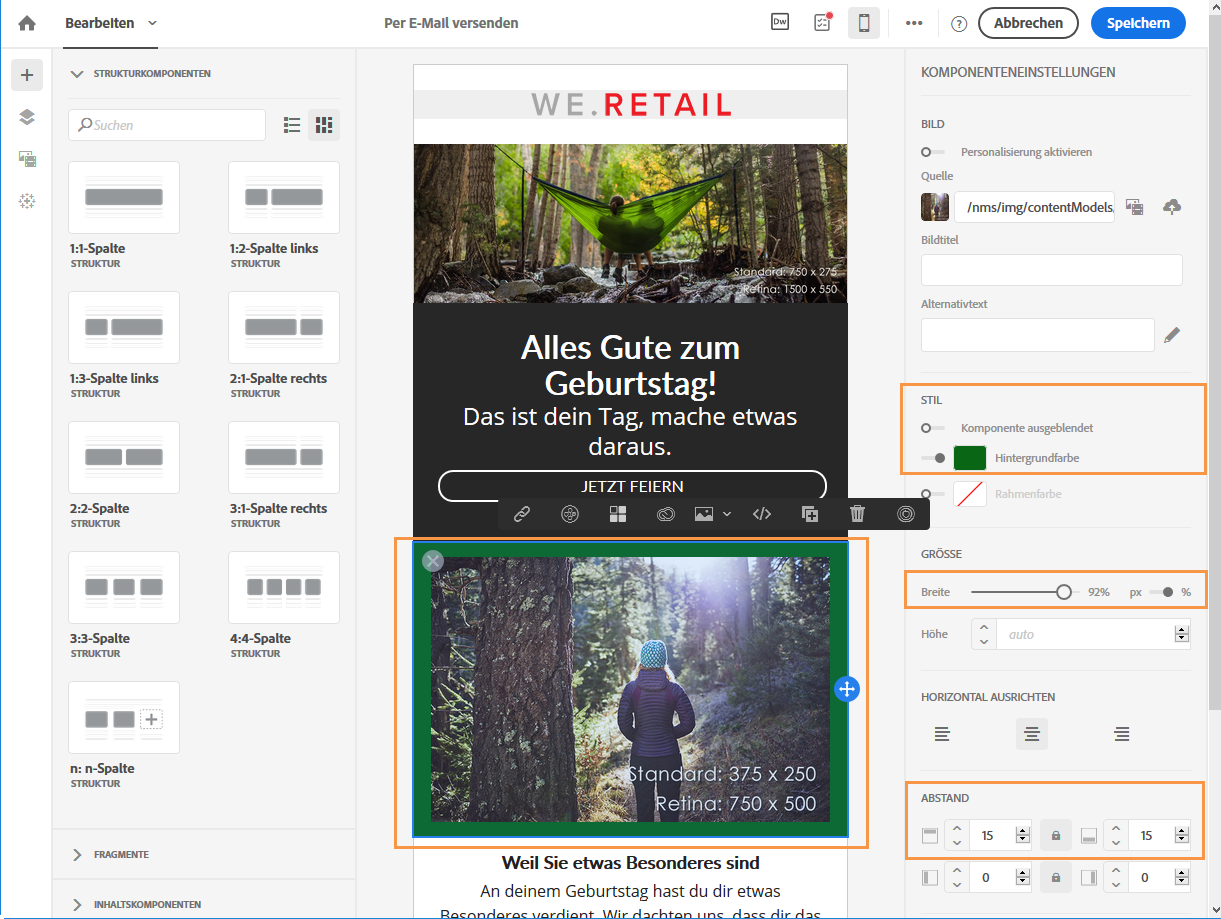Click the blue move handle on image
The image size is (1221, 919).
pos(847,688)
